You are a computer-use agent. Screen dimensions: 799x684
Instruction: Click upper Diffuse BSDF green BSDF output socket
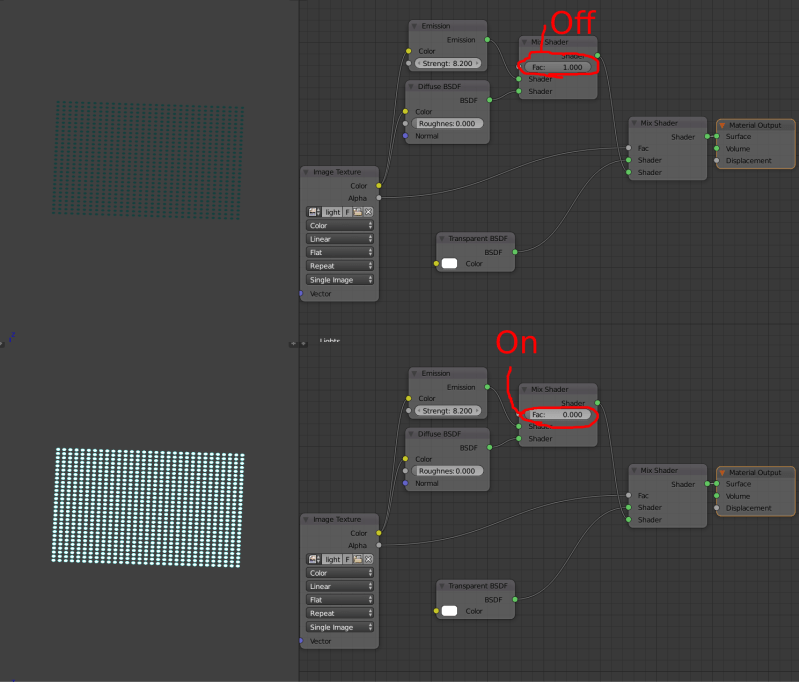click(x=490, y=100)
